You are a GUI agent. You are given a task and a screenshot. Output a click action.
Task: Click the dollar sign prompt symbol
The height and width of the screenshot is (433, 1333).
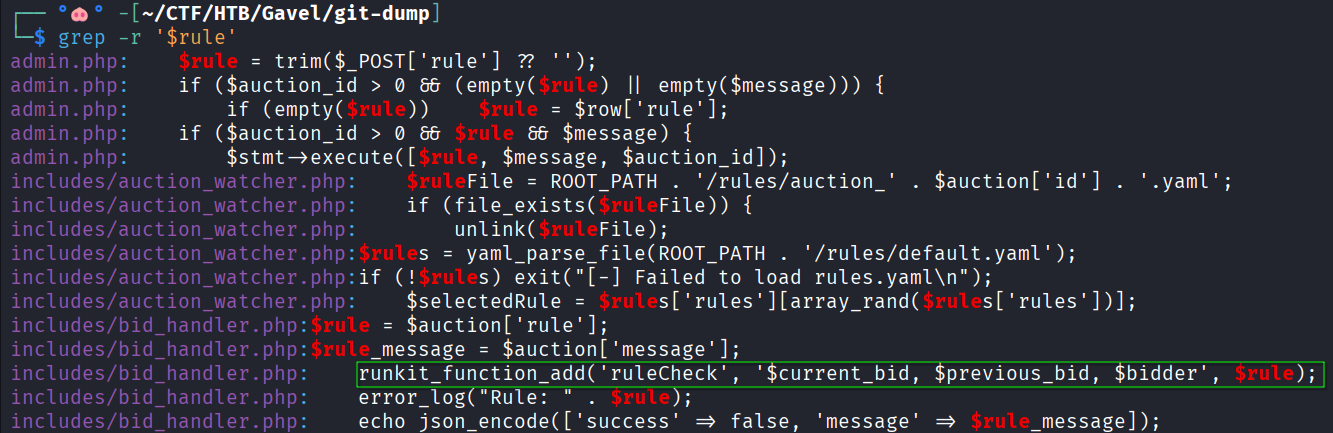coord(40,37)
